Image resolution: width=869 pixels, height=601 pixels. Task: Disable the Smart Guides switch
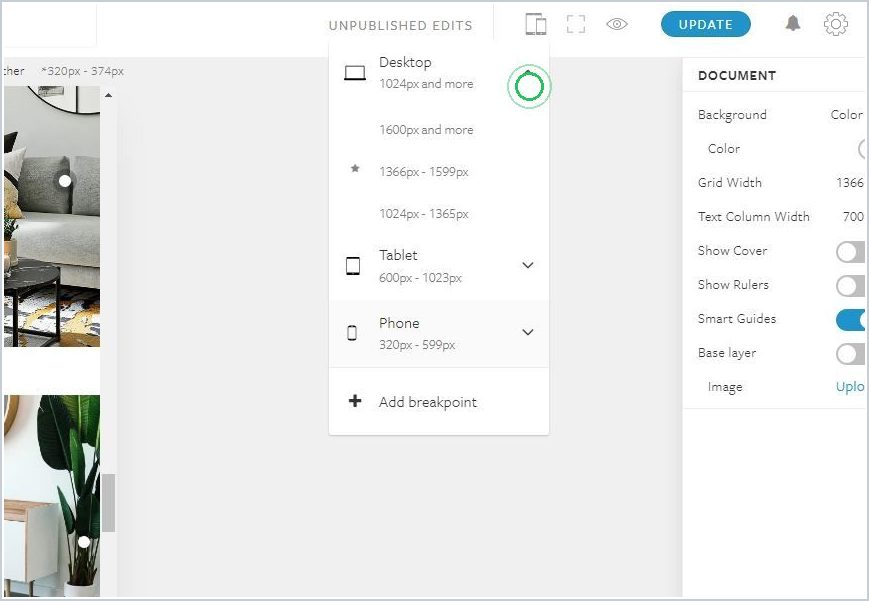point(851,320)
